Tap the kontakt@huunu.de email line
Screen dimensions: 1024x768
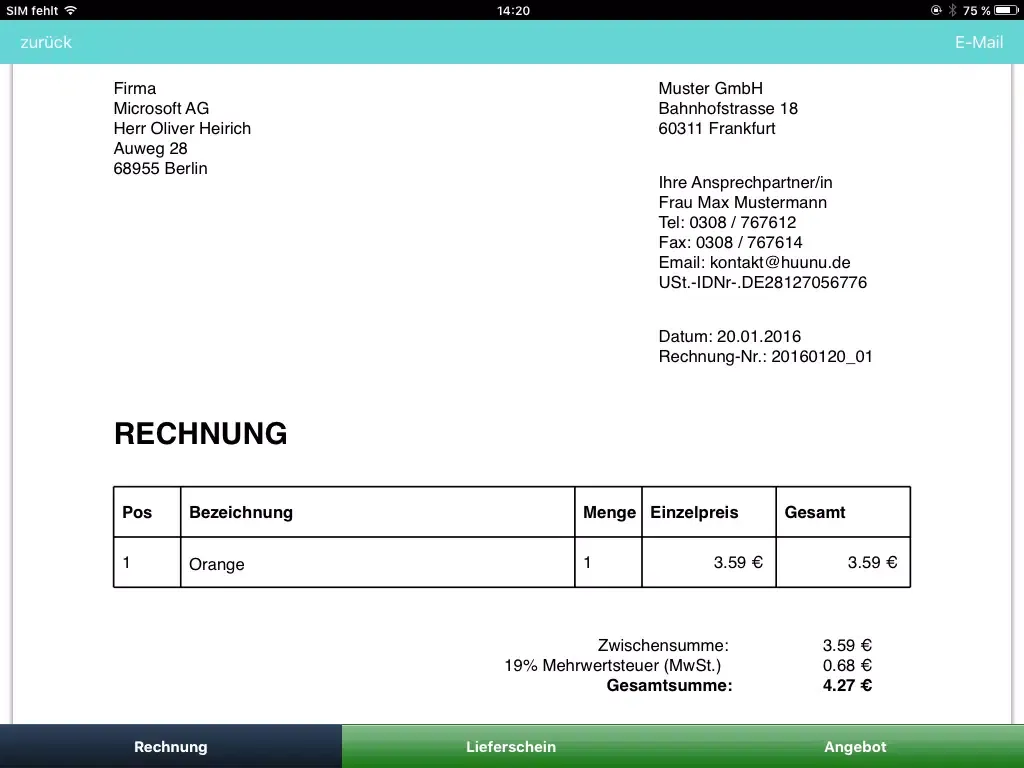click(754, 263)
